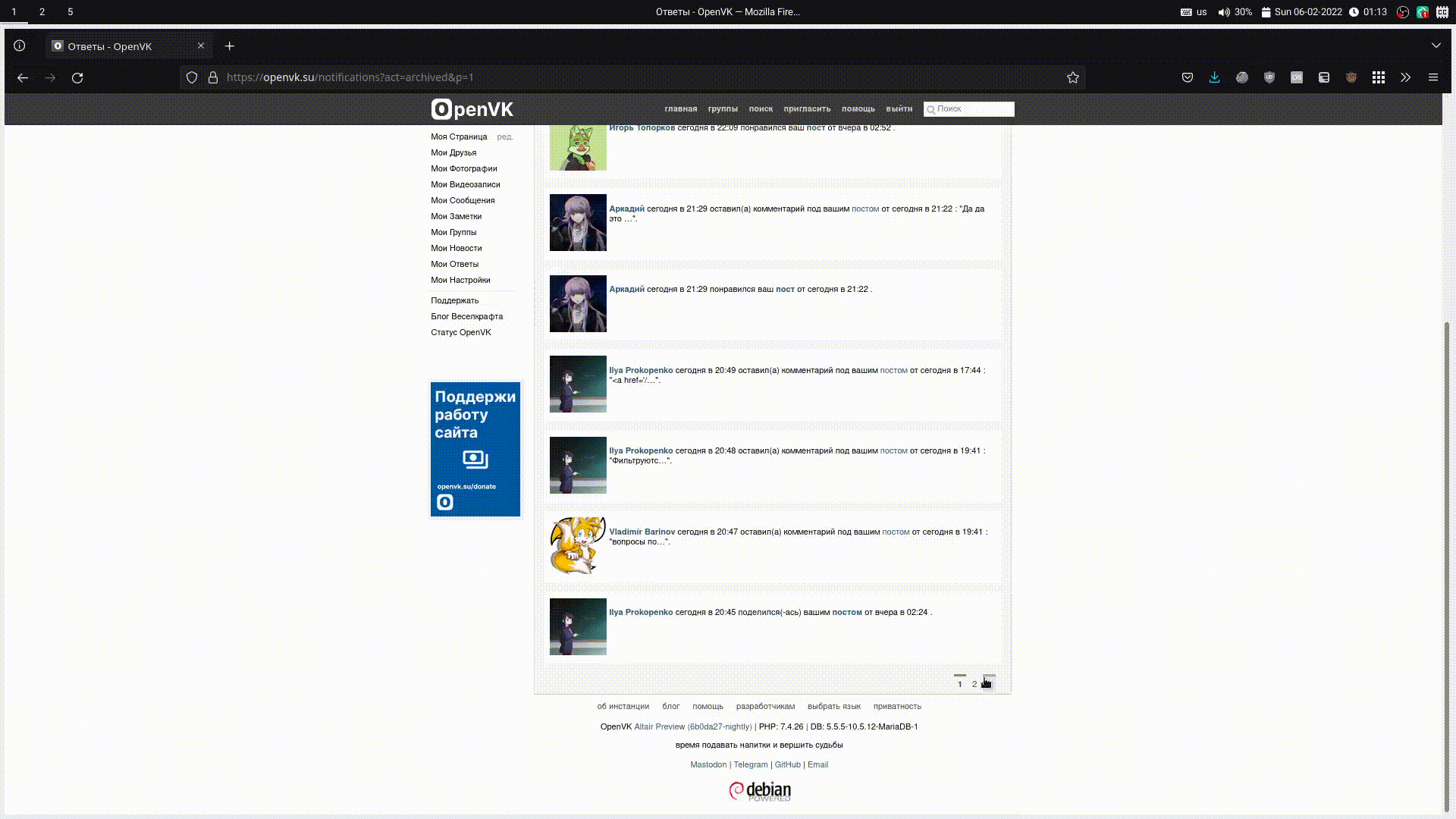Click the donate banner Поддержи работу сайта
The image size is (1456, 819).
tap(475, 449)
